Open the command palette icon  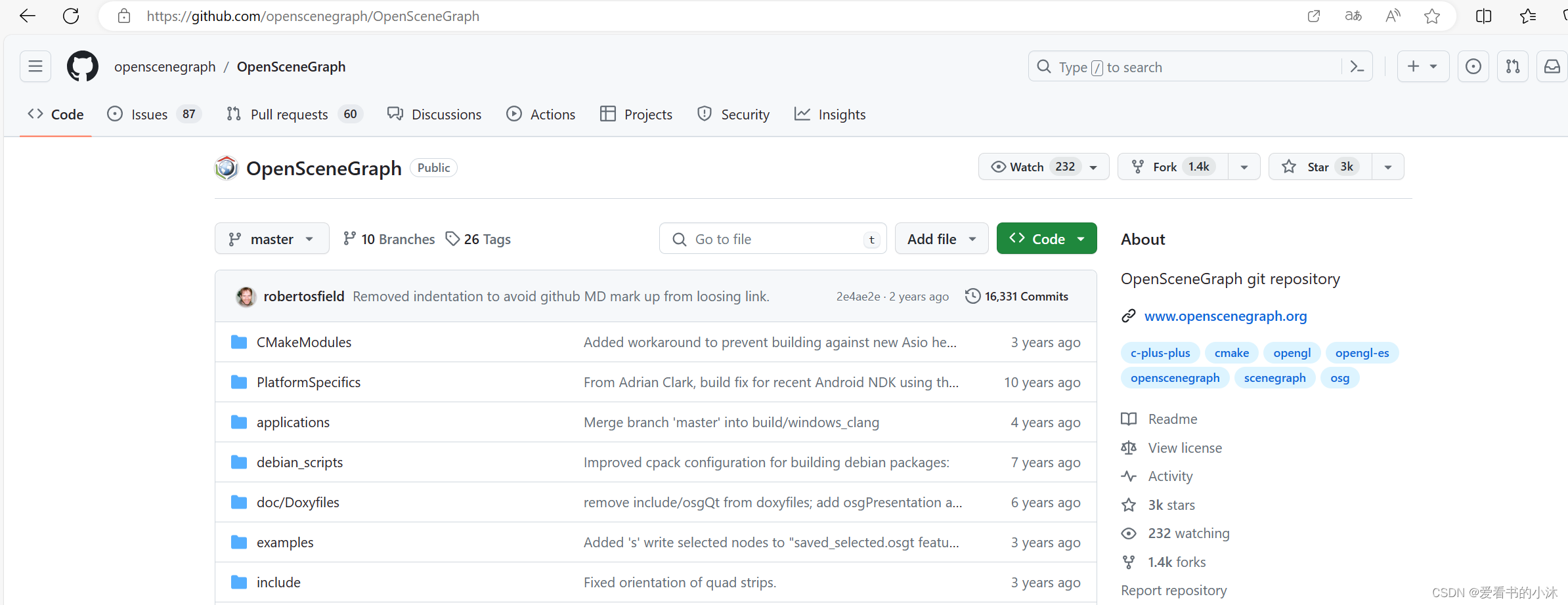1357,66
